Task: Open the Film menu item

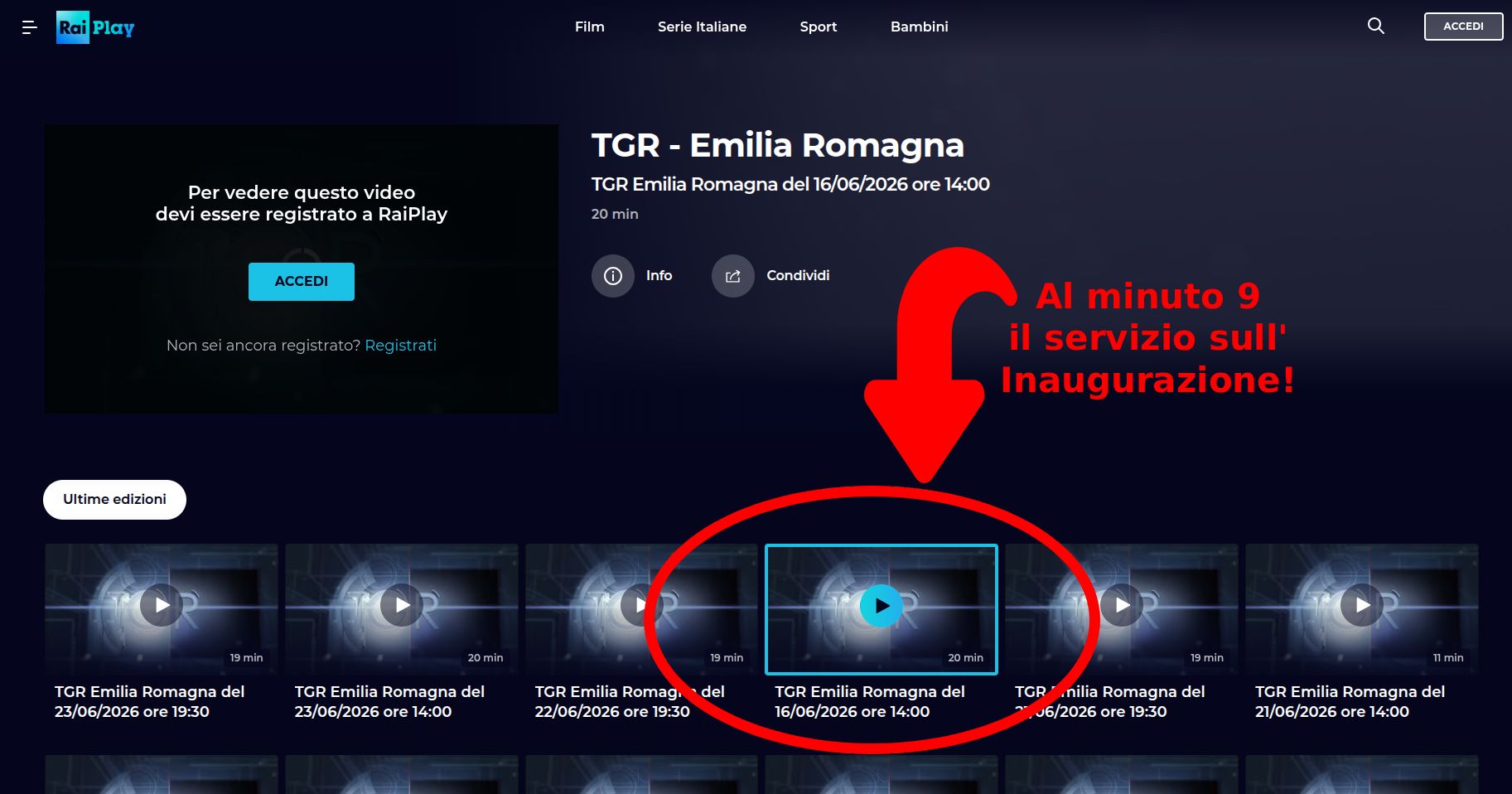Action: (590, 27)
